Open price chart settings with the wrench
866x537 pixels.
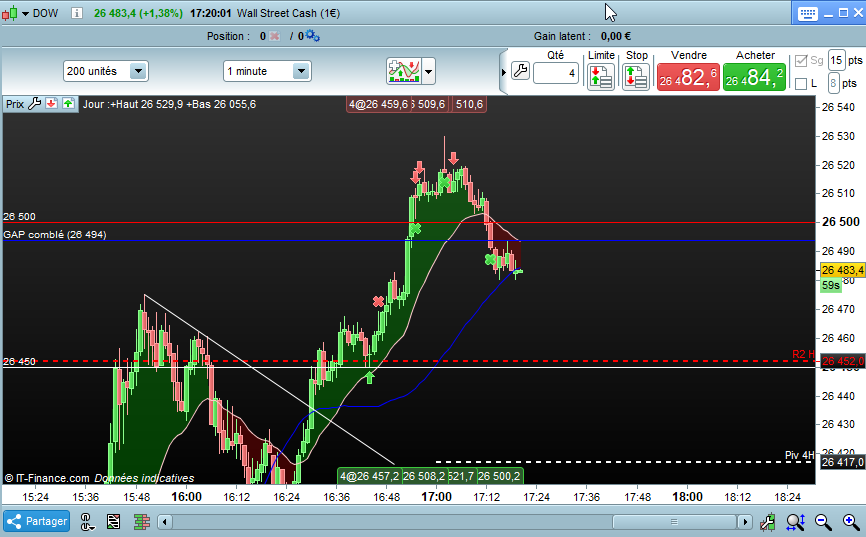[34, 103]
